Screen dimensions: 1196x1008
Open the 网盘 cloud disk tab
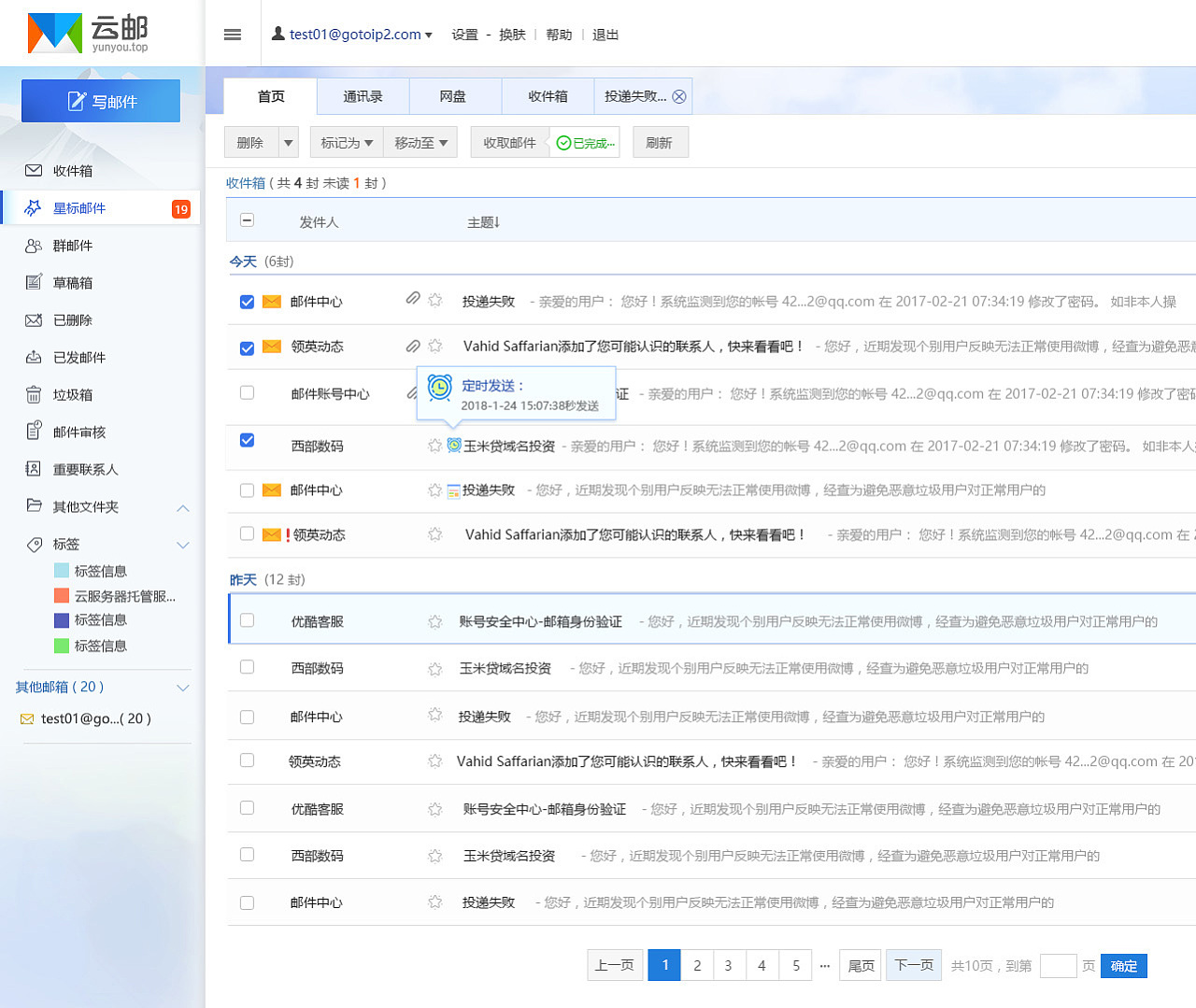click(455, 96)
